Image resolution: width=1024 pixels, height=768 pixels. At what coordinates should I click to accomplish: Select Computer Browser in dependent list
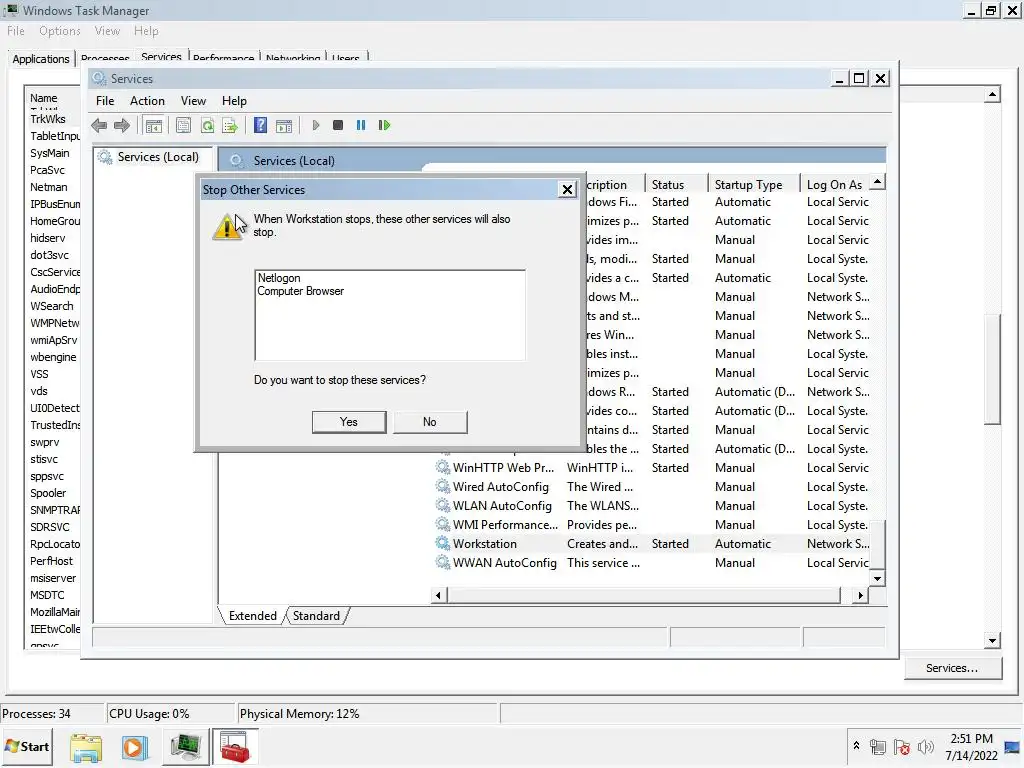coord(300,291)
